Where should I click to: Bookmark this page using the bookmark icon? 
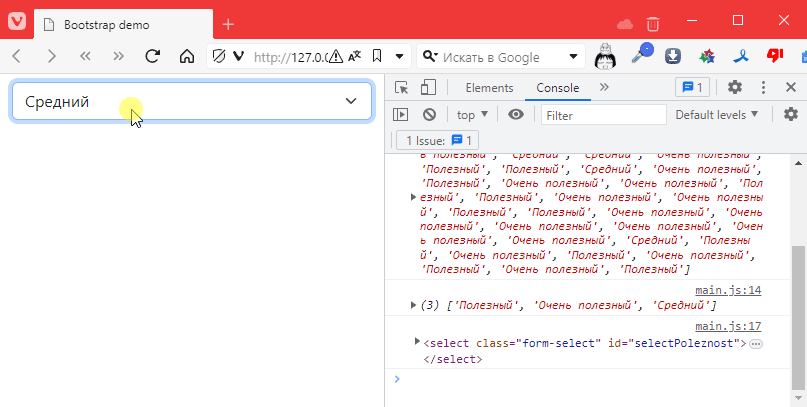coord(377,57)
